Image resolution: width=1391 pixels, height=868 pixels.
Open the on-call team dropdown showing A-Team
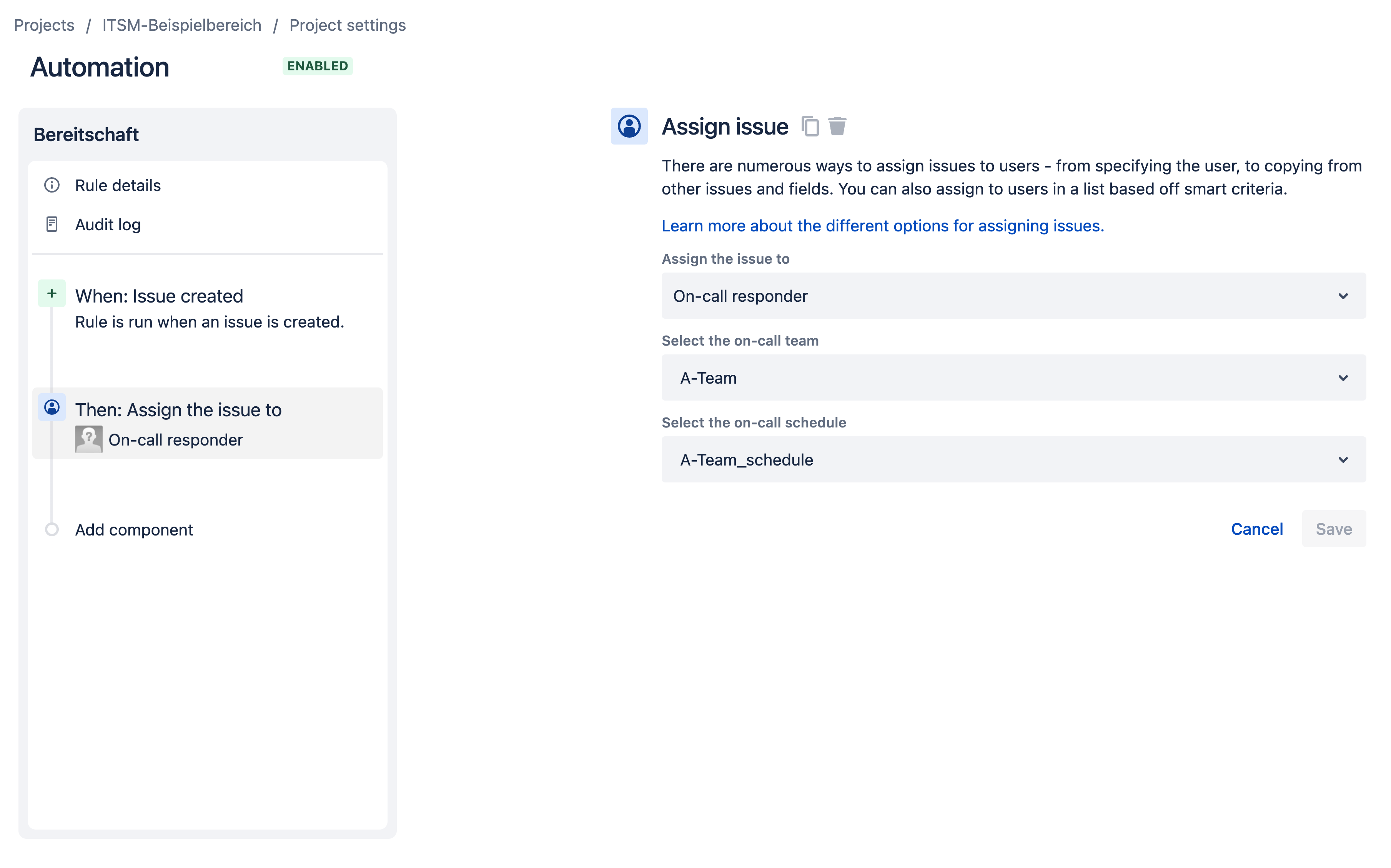click(1013, 378)
